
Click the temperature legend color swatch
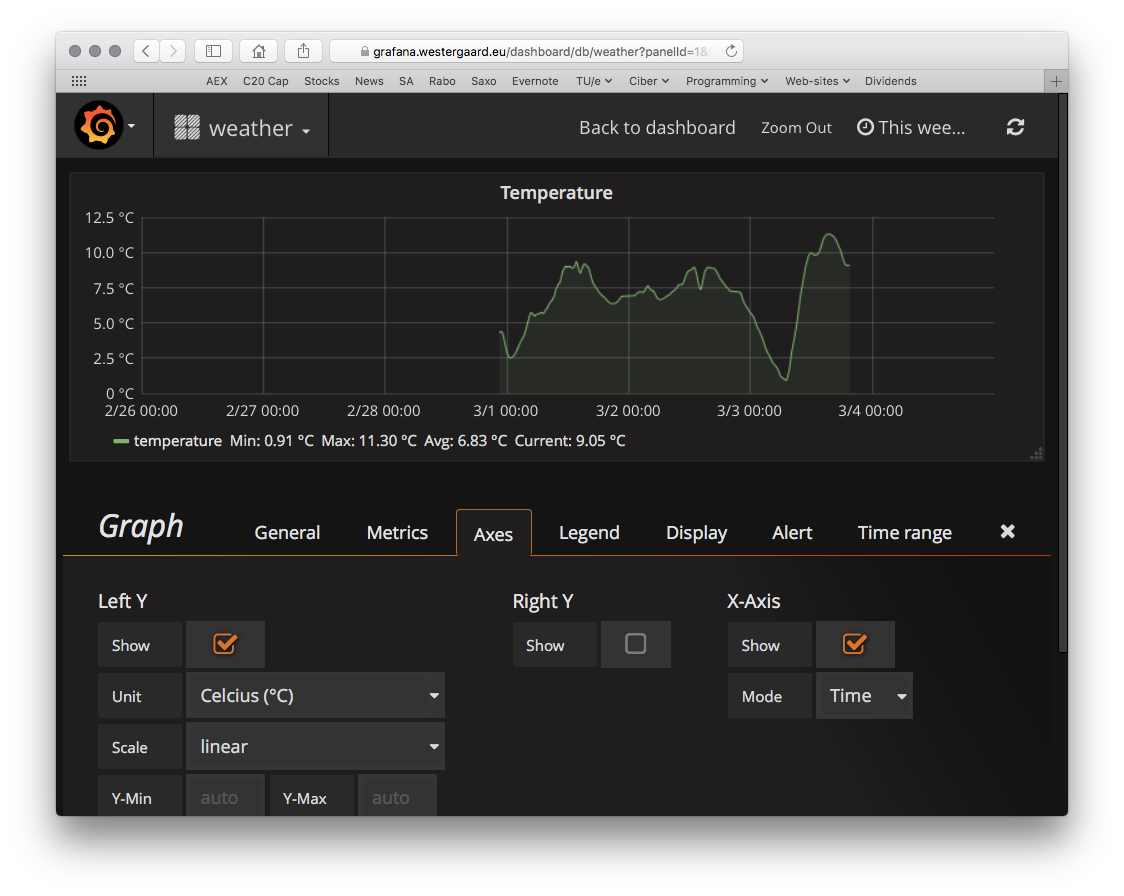[121, 441]
